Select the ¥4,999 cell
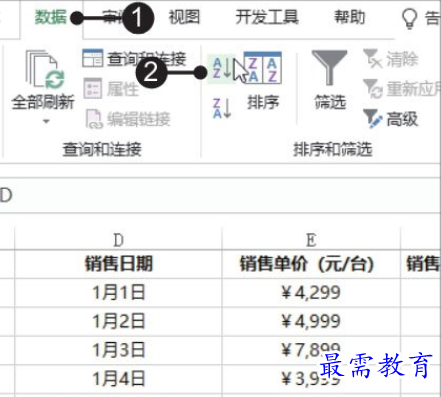 click(311, 321)
